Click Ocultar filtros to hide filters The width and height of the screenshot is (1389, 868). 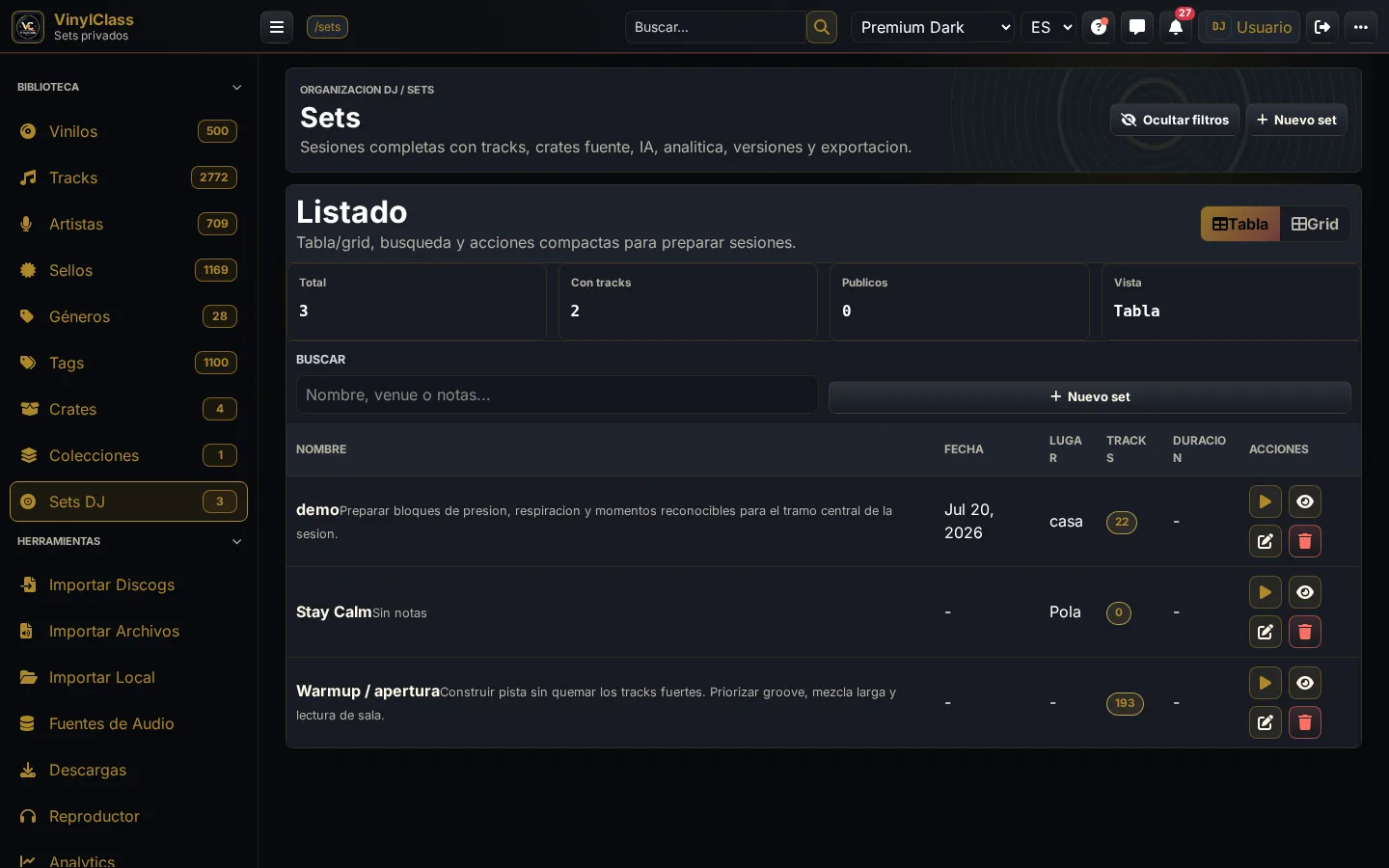[1175, 120]
